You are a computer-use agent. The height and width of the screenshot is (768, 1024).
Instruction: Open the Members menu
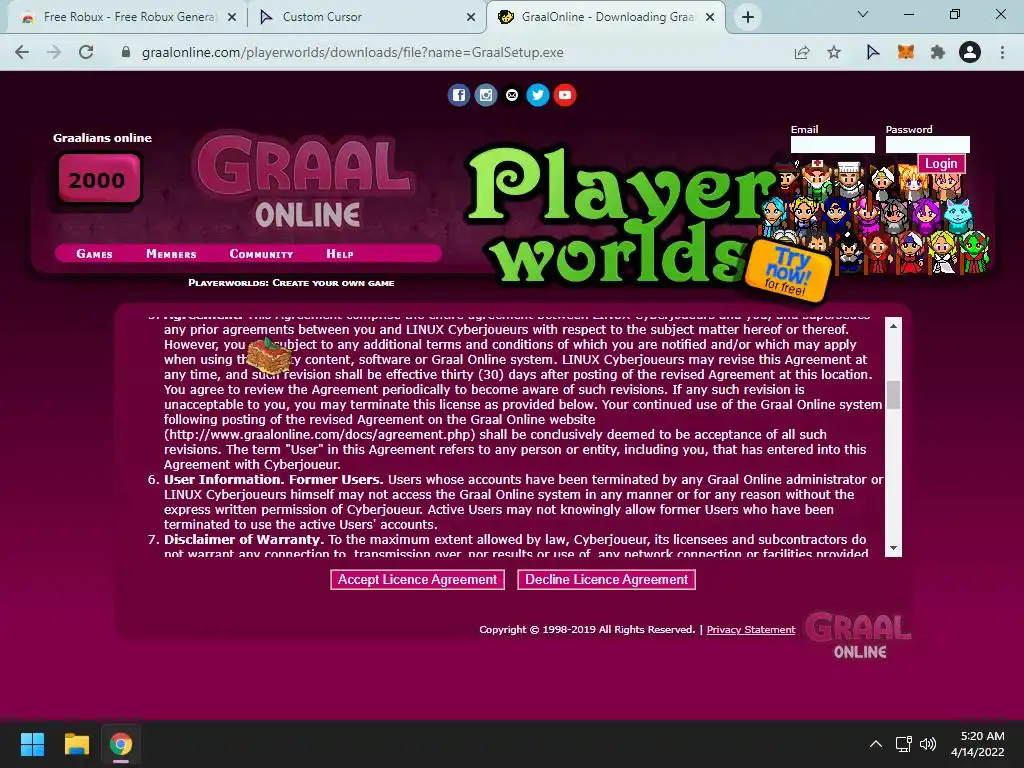pos(171,254)
